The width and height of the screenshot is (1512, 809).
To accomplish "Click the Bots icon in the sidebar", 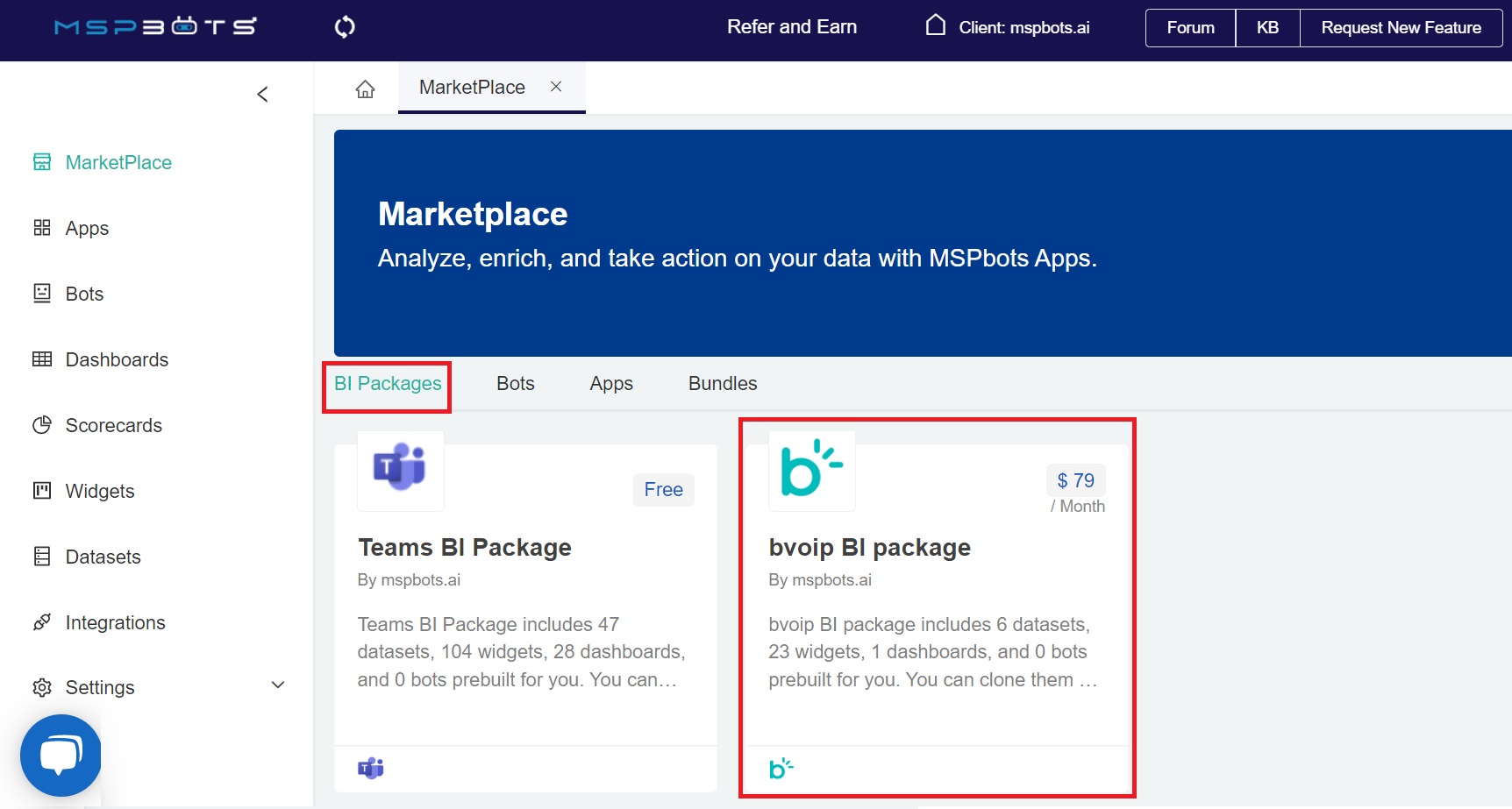I will point(42,294).
